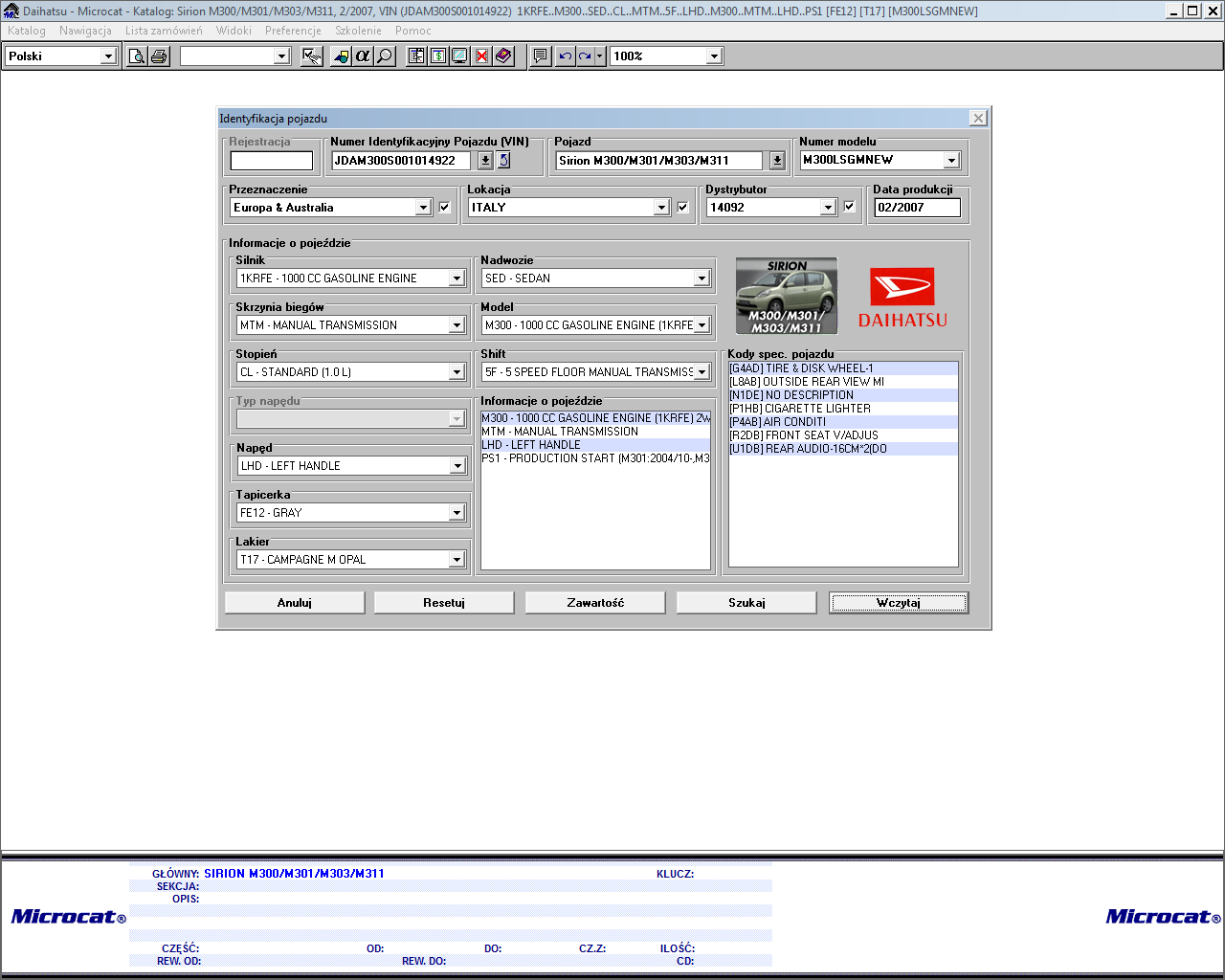Click the purple book icon in toolbar

(504, 56)
